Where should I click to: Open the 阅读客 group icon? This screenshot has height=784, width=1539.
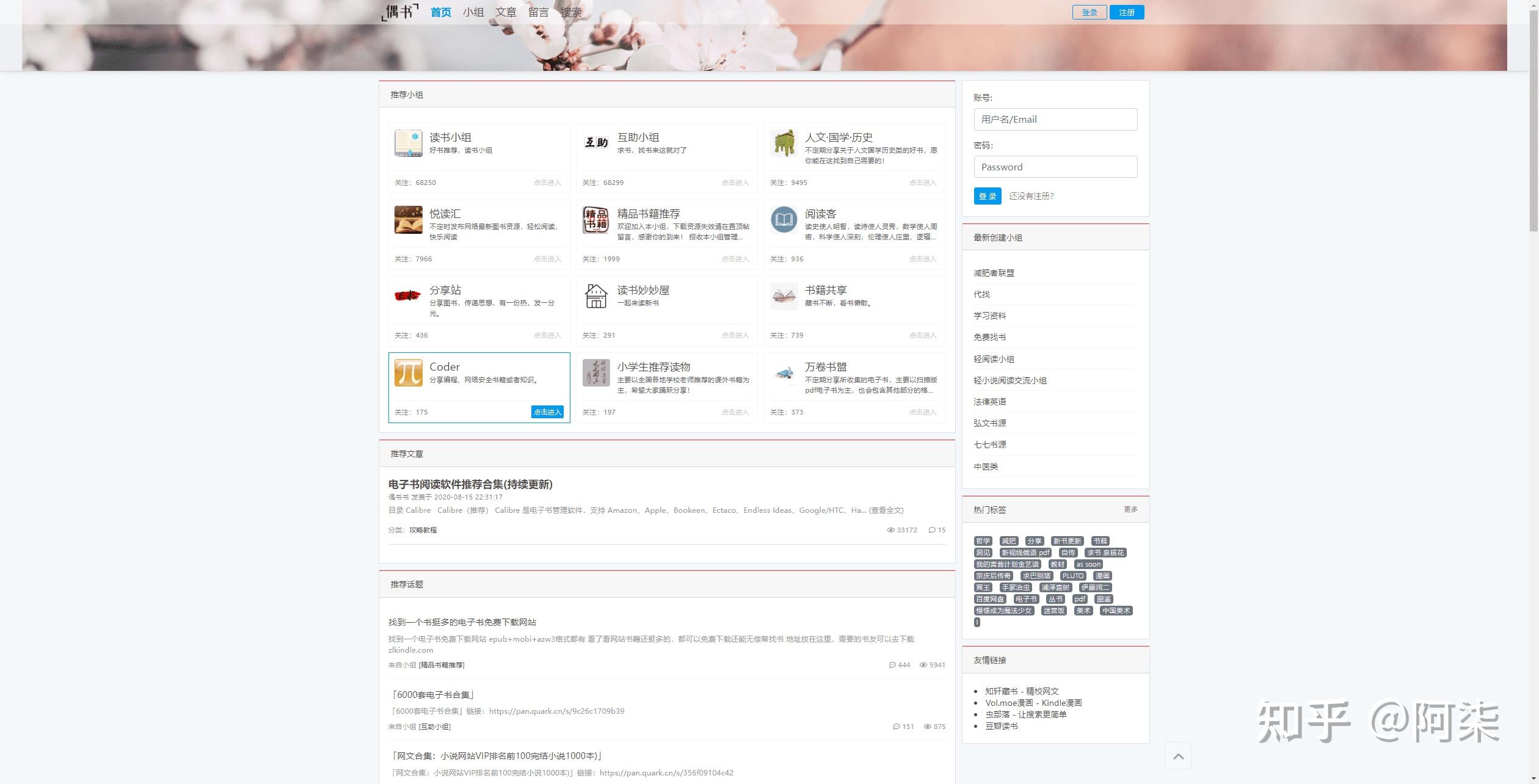784,220
